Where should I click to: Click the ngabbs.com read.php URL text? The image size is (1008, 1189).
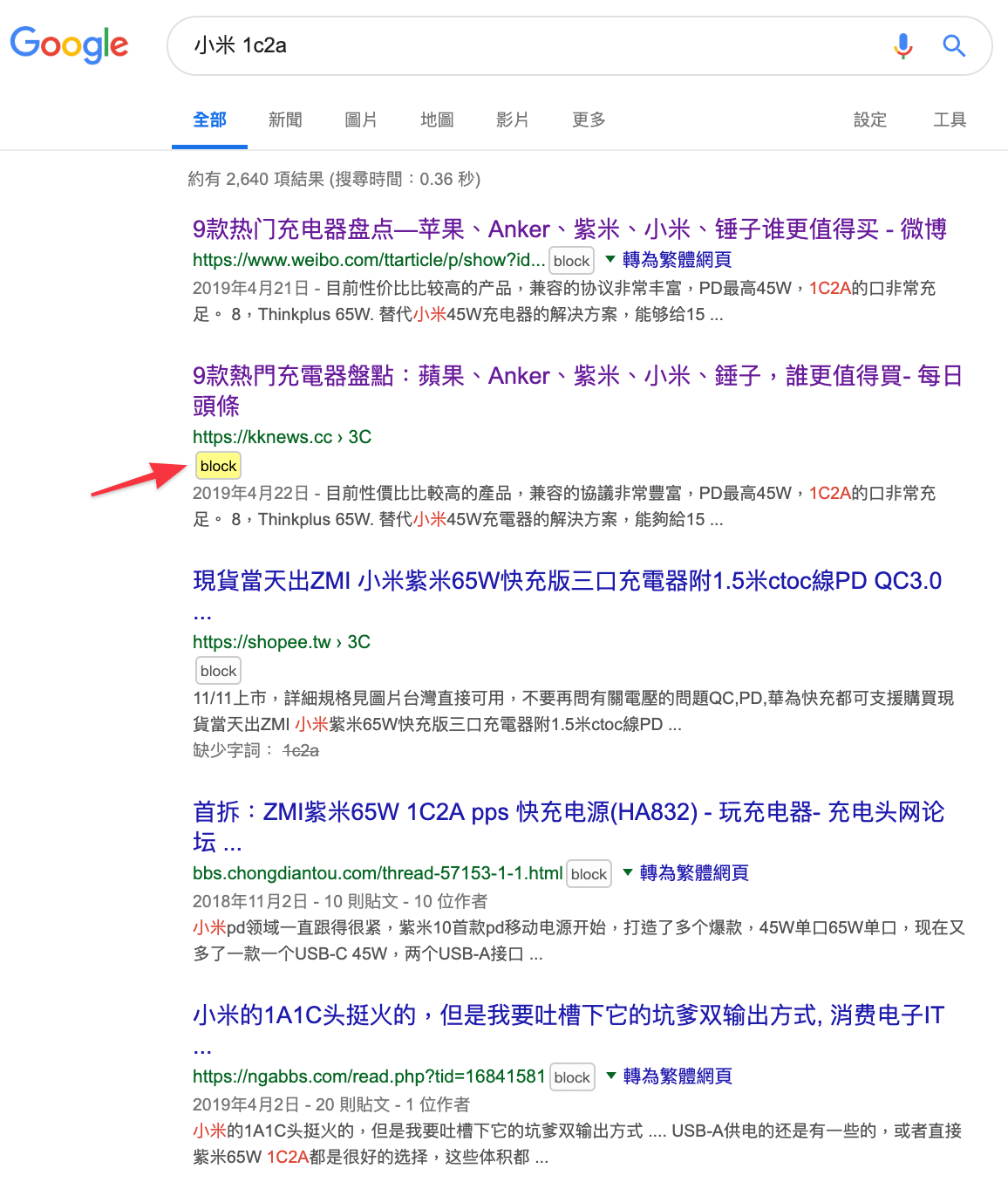click(x=369, y=1076)
